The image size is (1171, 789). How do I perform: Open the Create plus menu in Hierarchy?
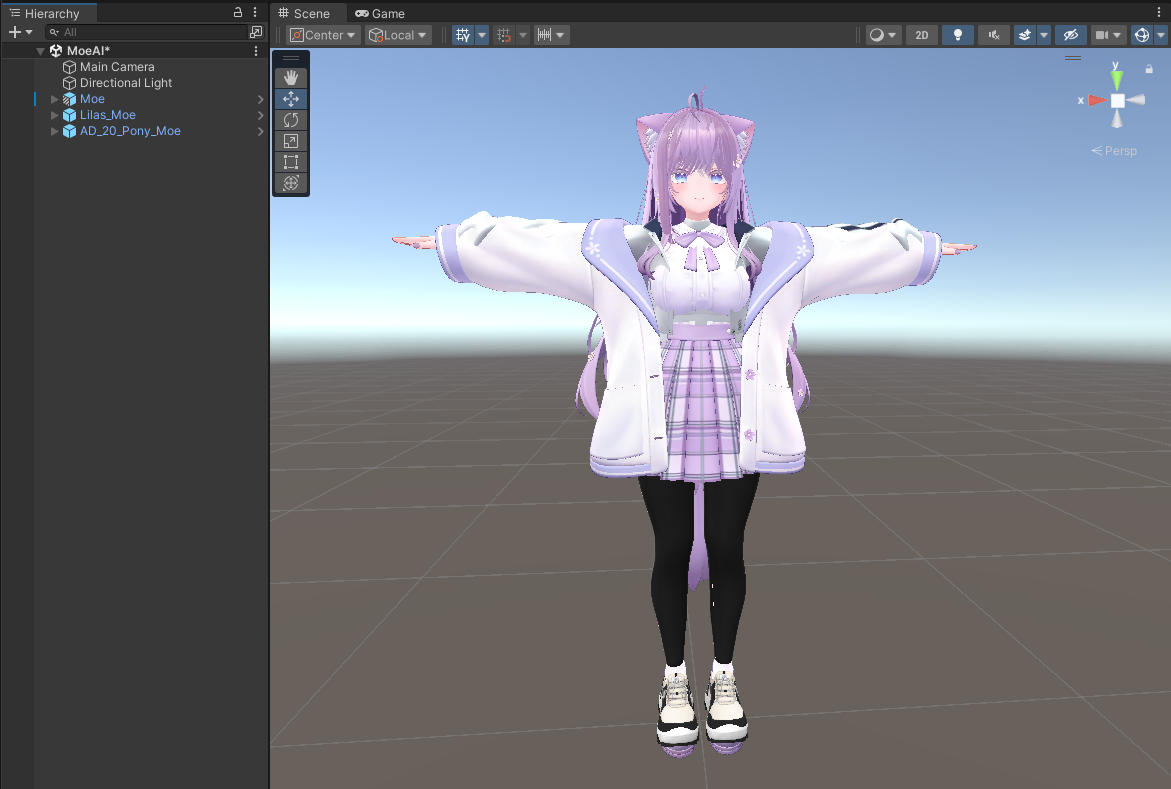tap(20, 32)
